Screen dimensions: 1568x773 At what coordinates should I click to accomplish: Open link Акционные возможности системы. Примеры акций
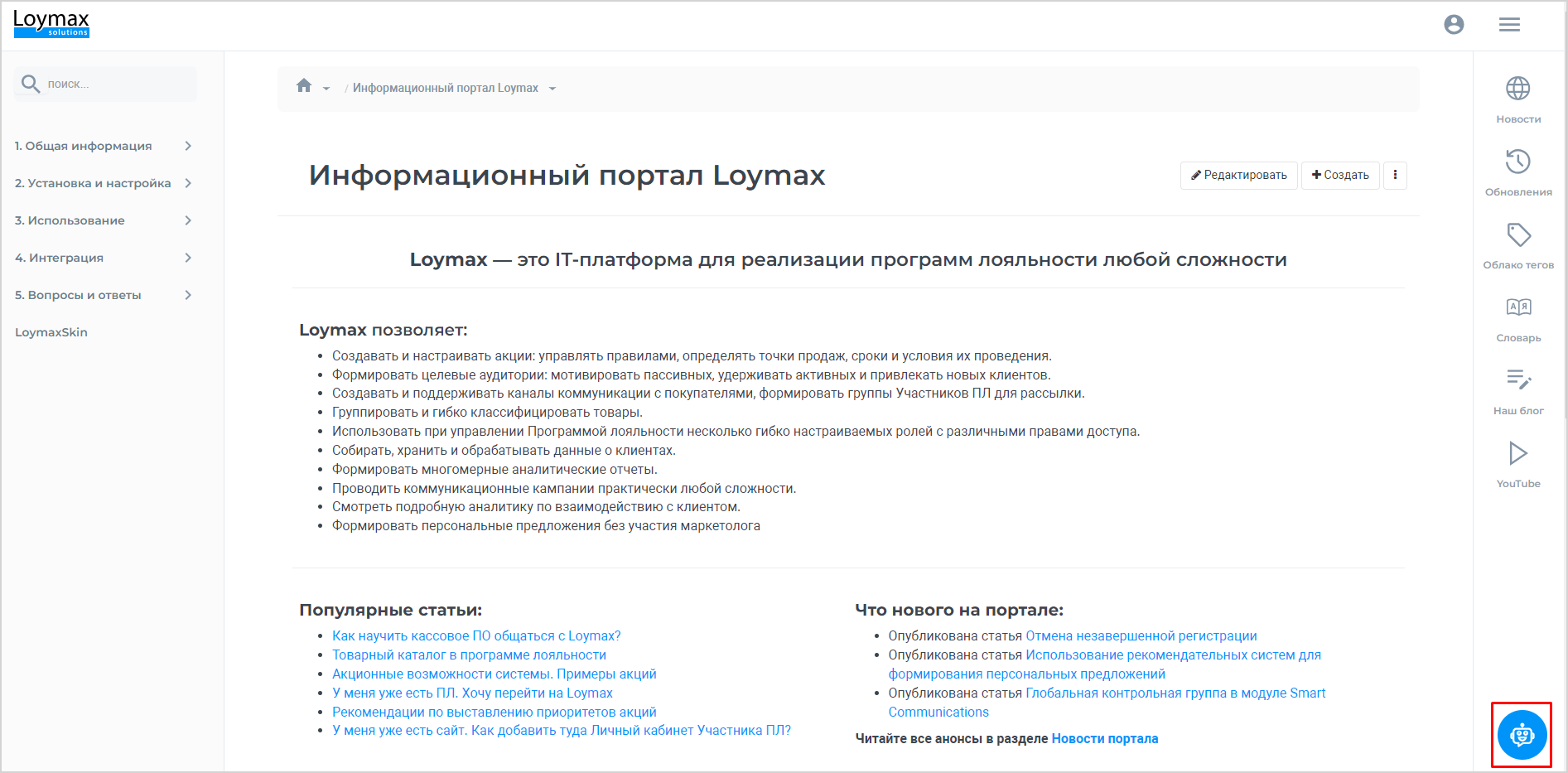click(495, 674)
